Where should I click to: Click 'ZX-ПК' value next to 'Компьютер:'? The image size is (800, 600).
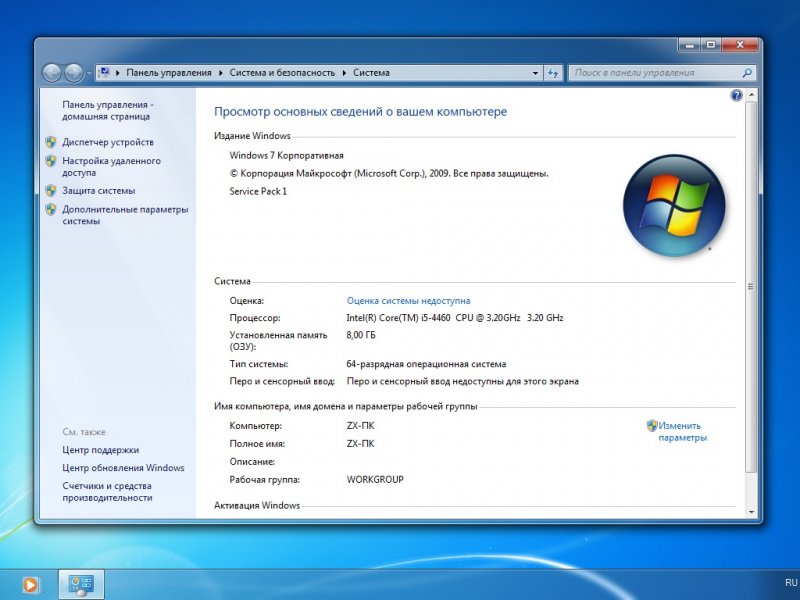360,426
